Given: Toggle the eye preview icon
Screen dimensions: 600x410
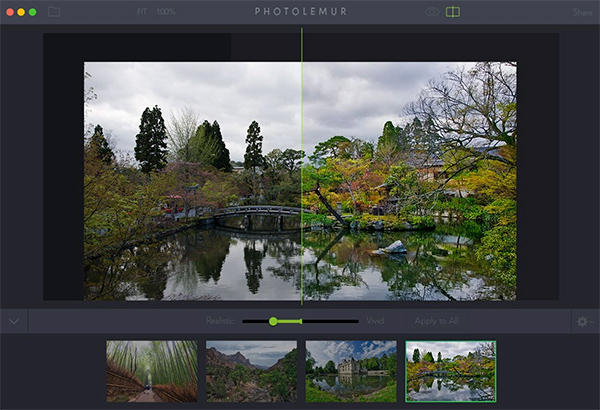Looking at the screenshot, I should [432, 12].
